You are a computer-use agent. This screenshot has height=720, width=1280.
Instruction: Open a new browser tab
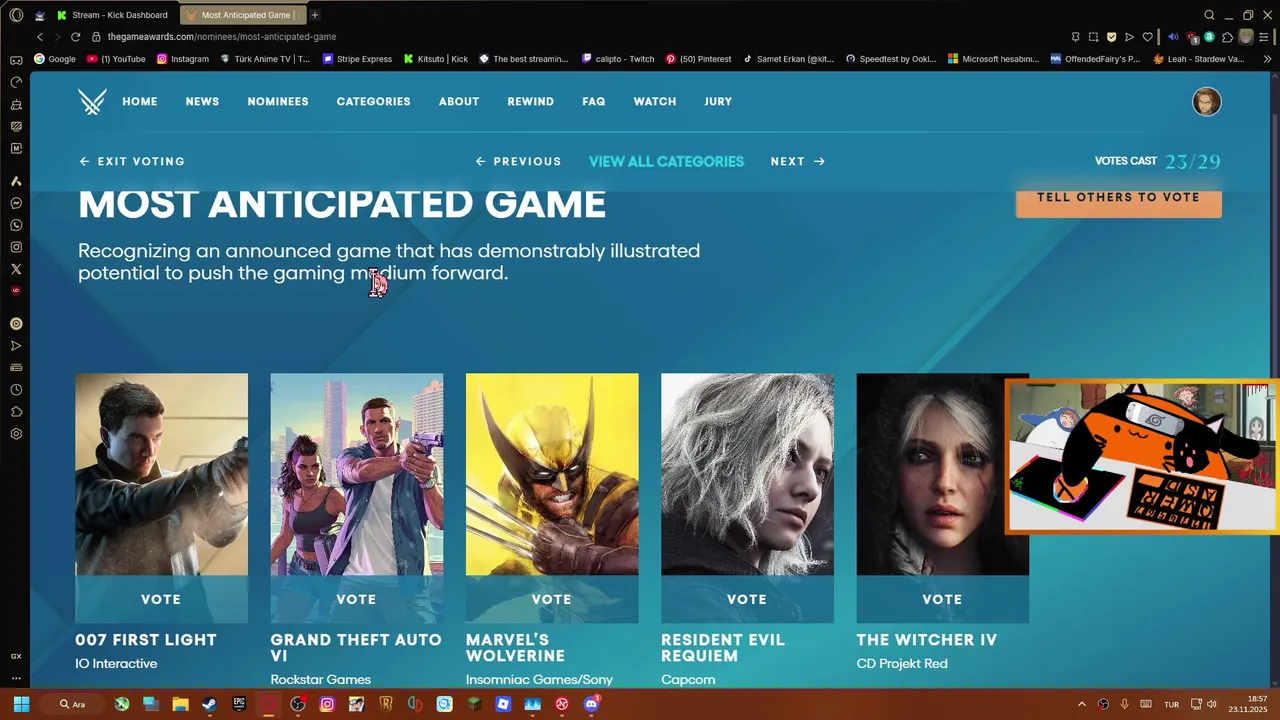pos(314,15)
